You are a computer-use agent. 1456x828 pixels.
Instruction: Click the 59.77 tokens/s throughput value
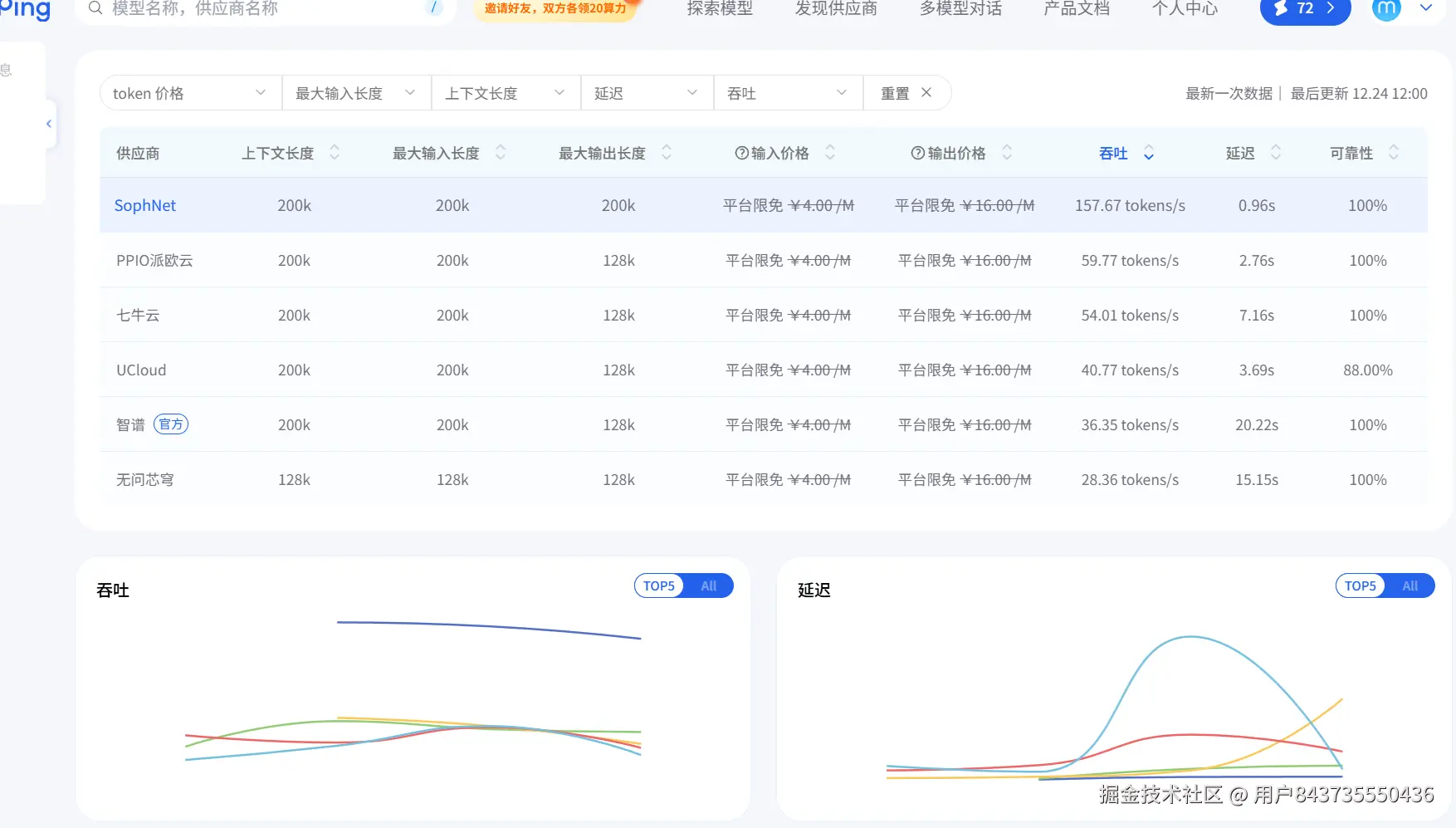1130,260
